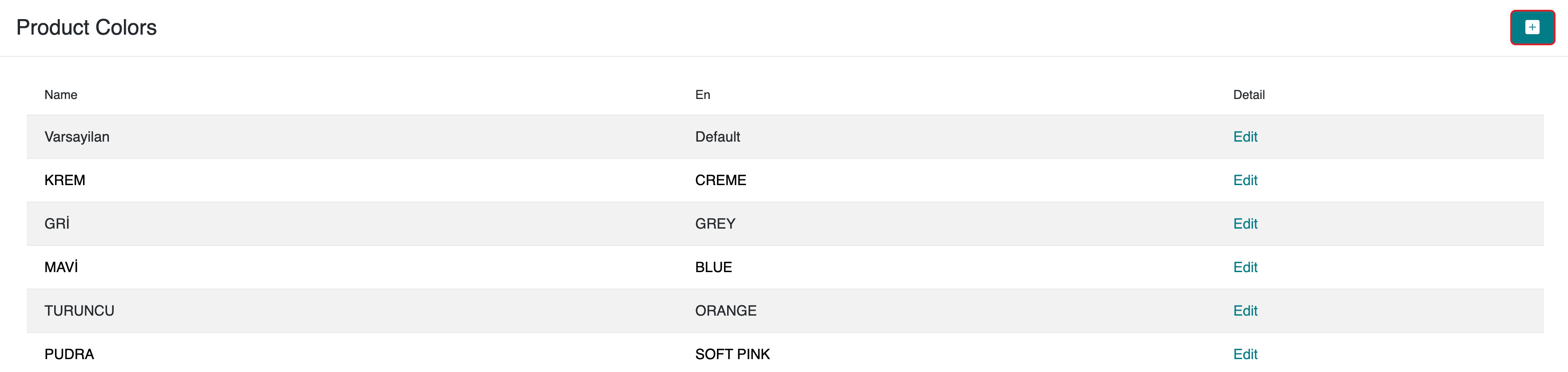The image size is (1568, 372).
Task: Click the SOFT PINK translation cell
Action: tap(732, 354)
